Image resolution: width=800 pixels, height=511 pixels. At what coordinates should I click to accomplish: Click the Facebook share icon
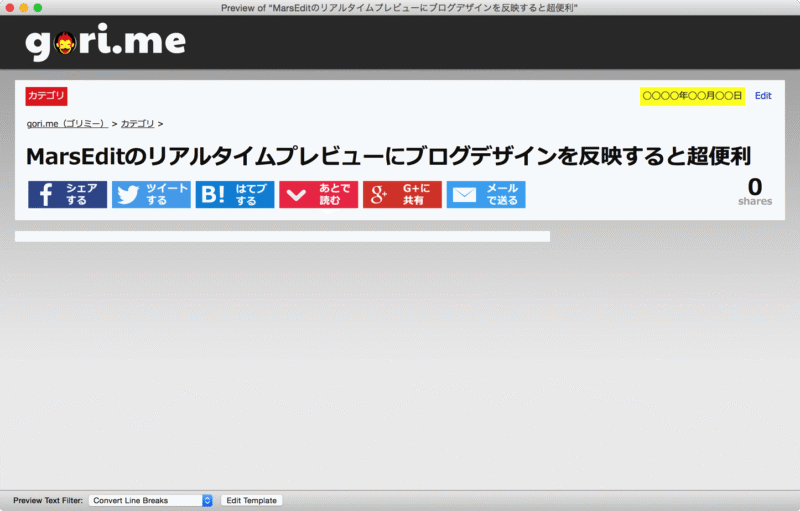(x=46, y=195)
